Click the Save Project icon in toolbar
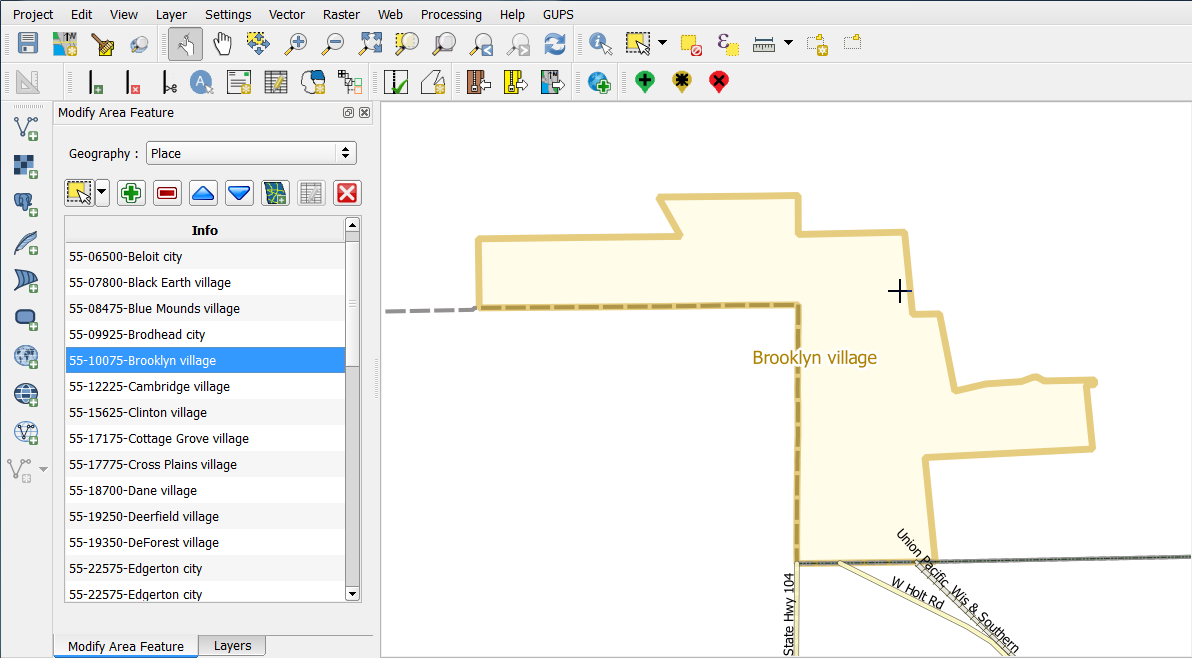This screenshot has width=1192, height=658. 28,44
